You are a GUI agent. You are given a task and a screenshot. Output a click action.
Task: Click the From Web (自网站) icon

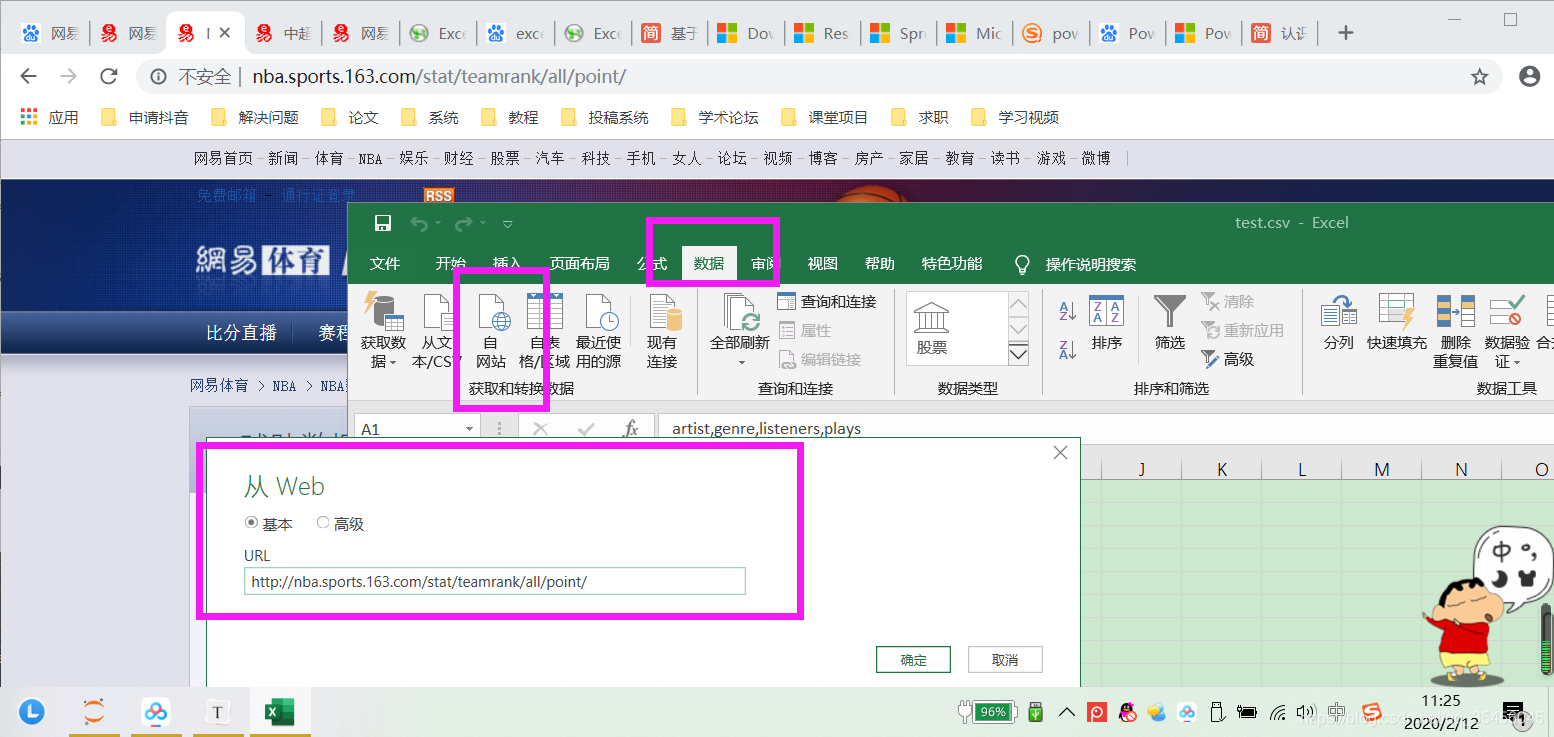491,331
